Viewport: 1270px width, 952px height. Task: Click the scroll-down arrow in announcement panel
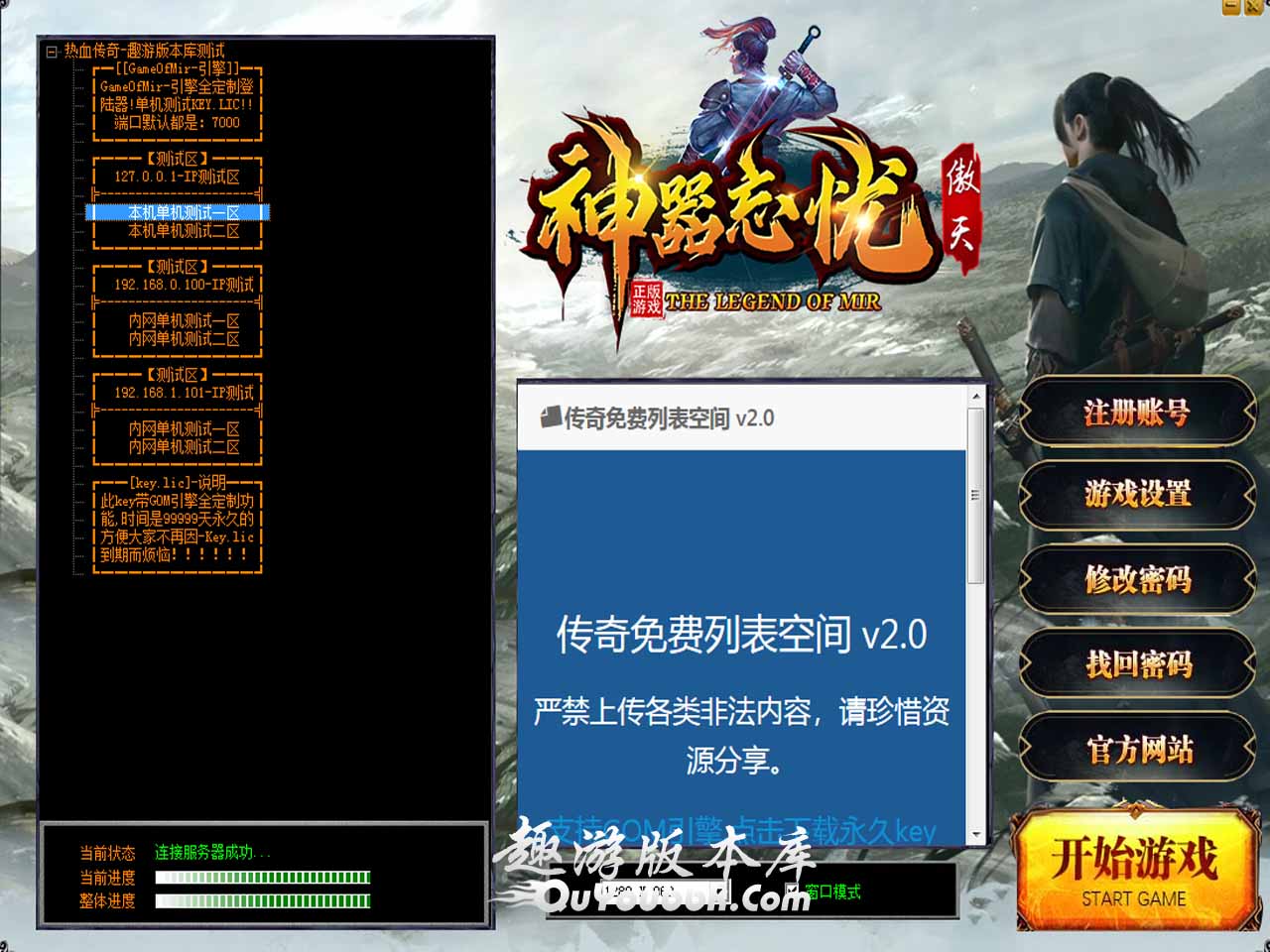[x=975, y=835]
